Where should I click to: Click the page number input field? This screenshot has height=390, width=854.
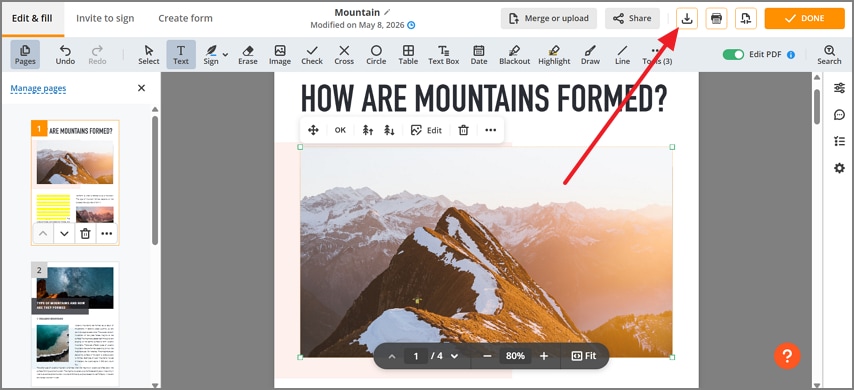[x=416, y=356]
